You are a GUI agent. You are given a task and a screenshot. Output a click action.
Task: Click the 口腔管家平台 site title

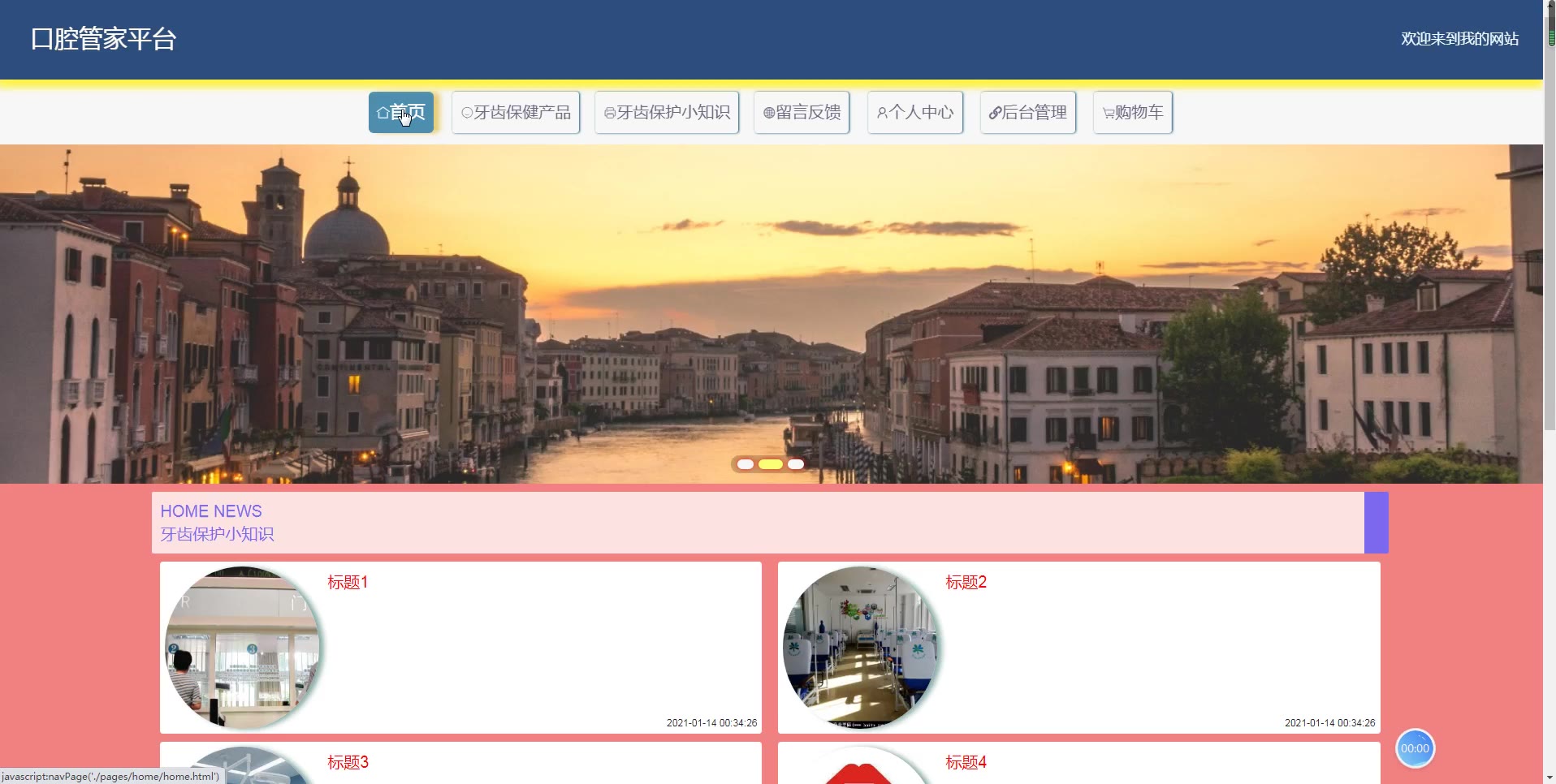pos(104,39)
